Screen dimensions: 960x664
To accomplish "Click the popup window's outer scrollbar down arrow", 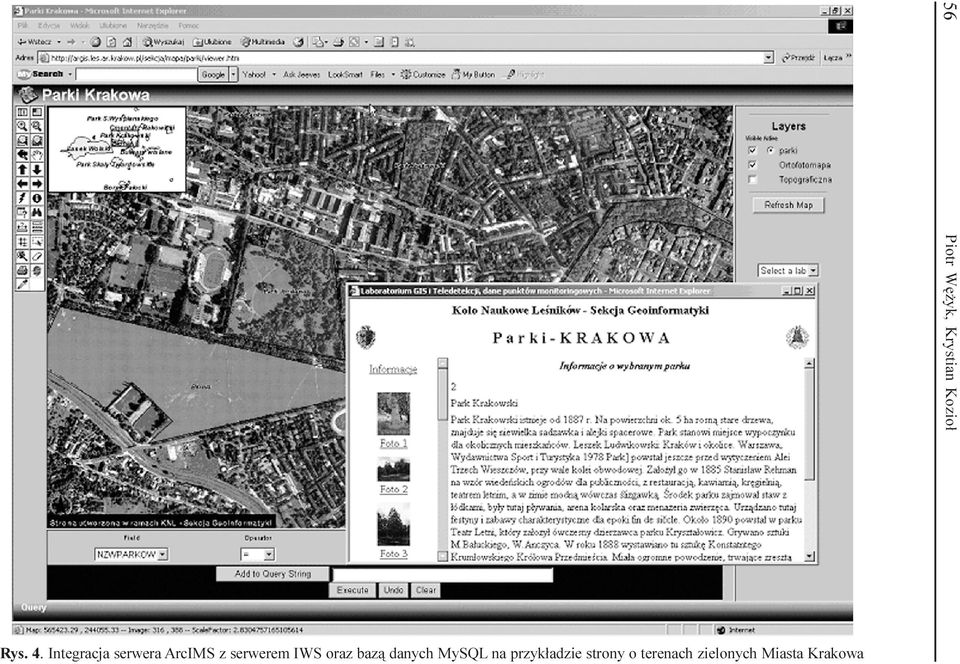I will [x=809, y=556].
